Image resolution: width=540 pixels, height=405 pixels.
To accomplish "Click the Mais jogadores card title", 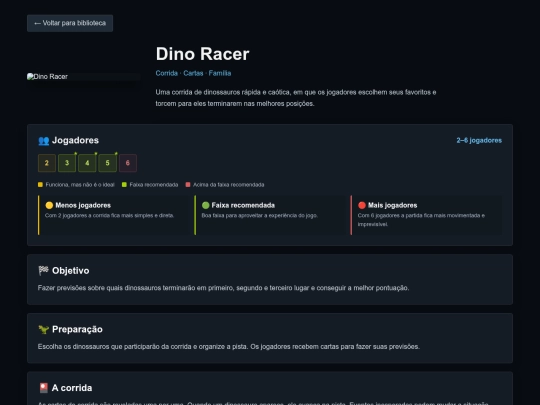I will pyautogui.click(x=393, y=205).
